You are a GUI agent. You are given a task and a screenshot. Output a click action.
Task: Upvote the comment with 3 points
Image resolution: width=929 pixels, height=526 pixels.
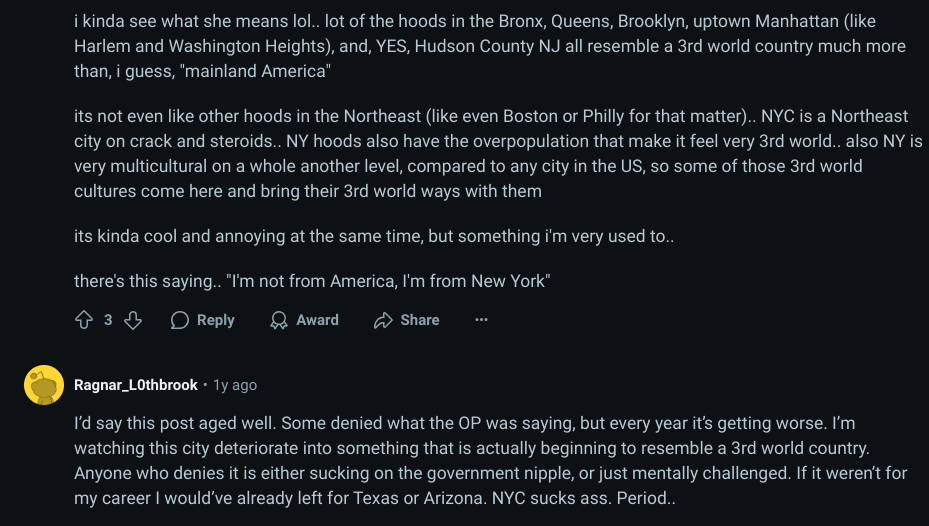84,320
